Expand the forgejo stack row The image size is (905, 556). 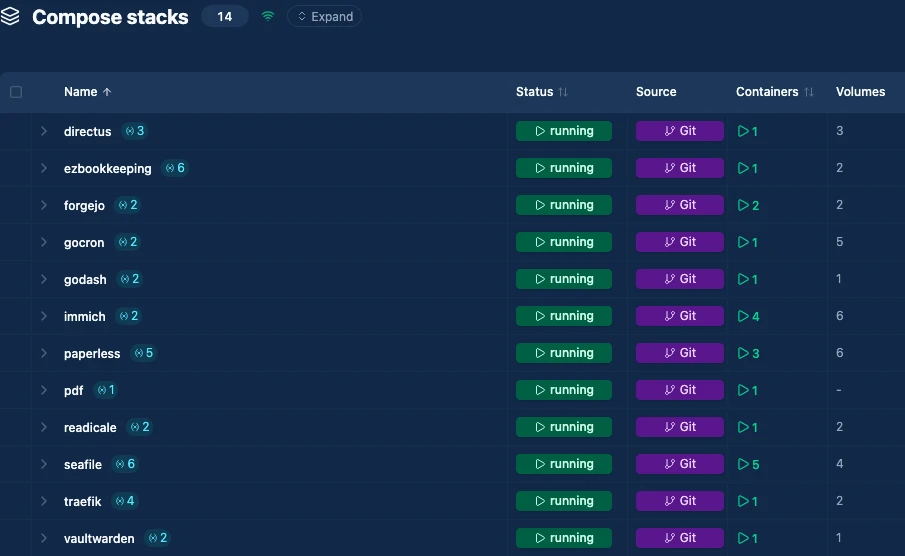coord(44,205)
